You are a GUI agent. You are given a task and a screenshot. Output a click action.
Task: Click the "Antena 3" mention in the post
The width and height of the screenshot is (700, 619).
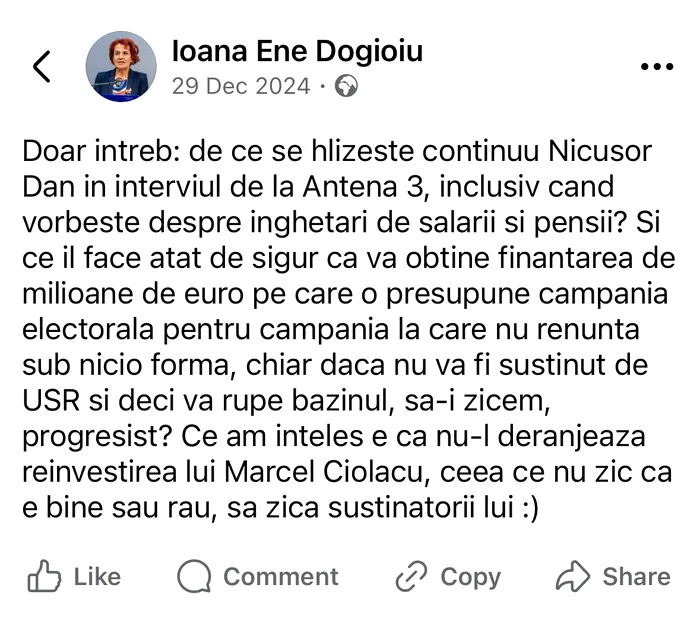362,187
